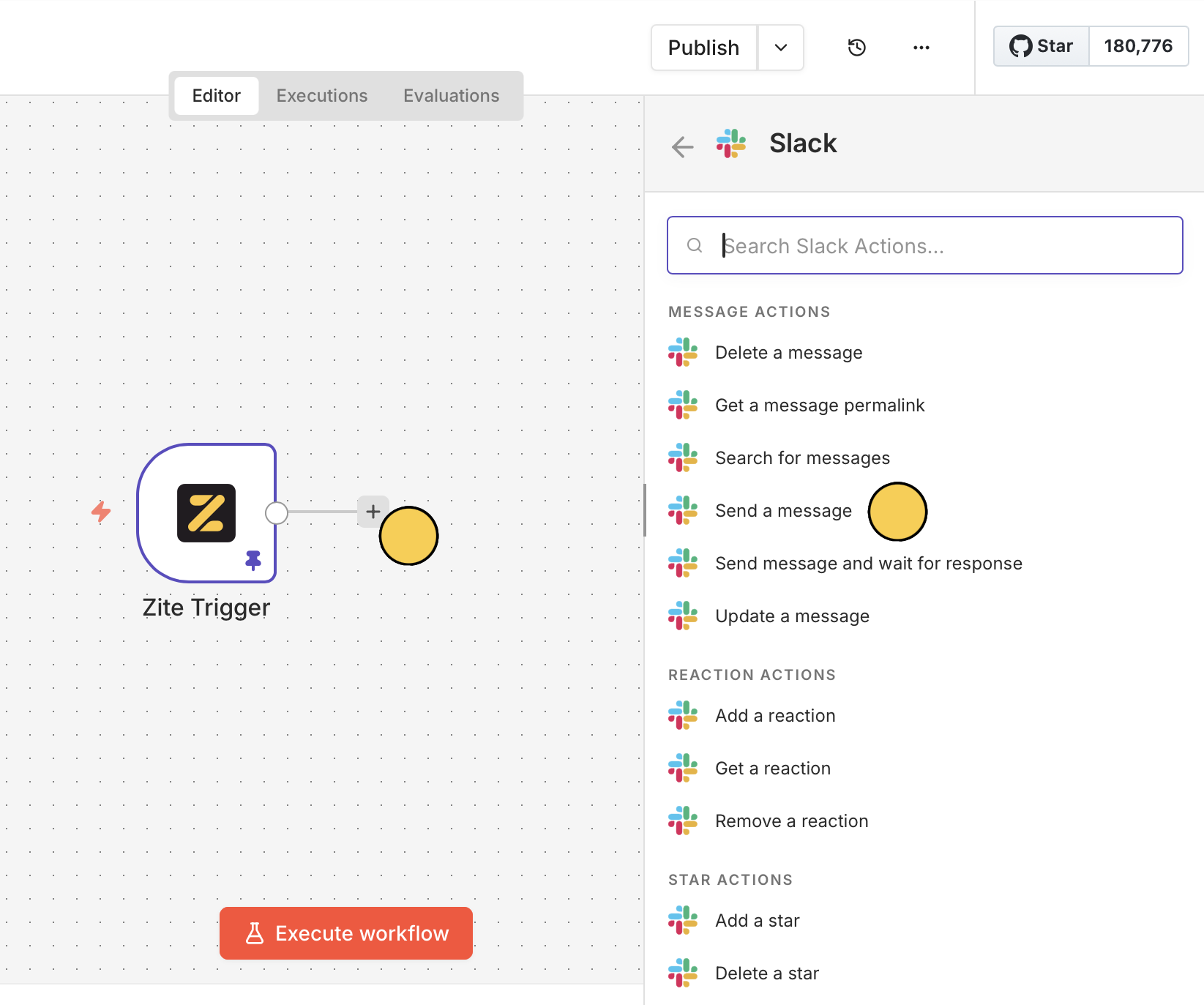
Task: Click the Slack icon beside Delete a message
Action: click(683, 353)
